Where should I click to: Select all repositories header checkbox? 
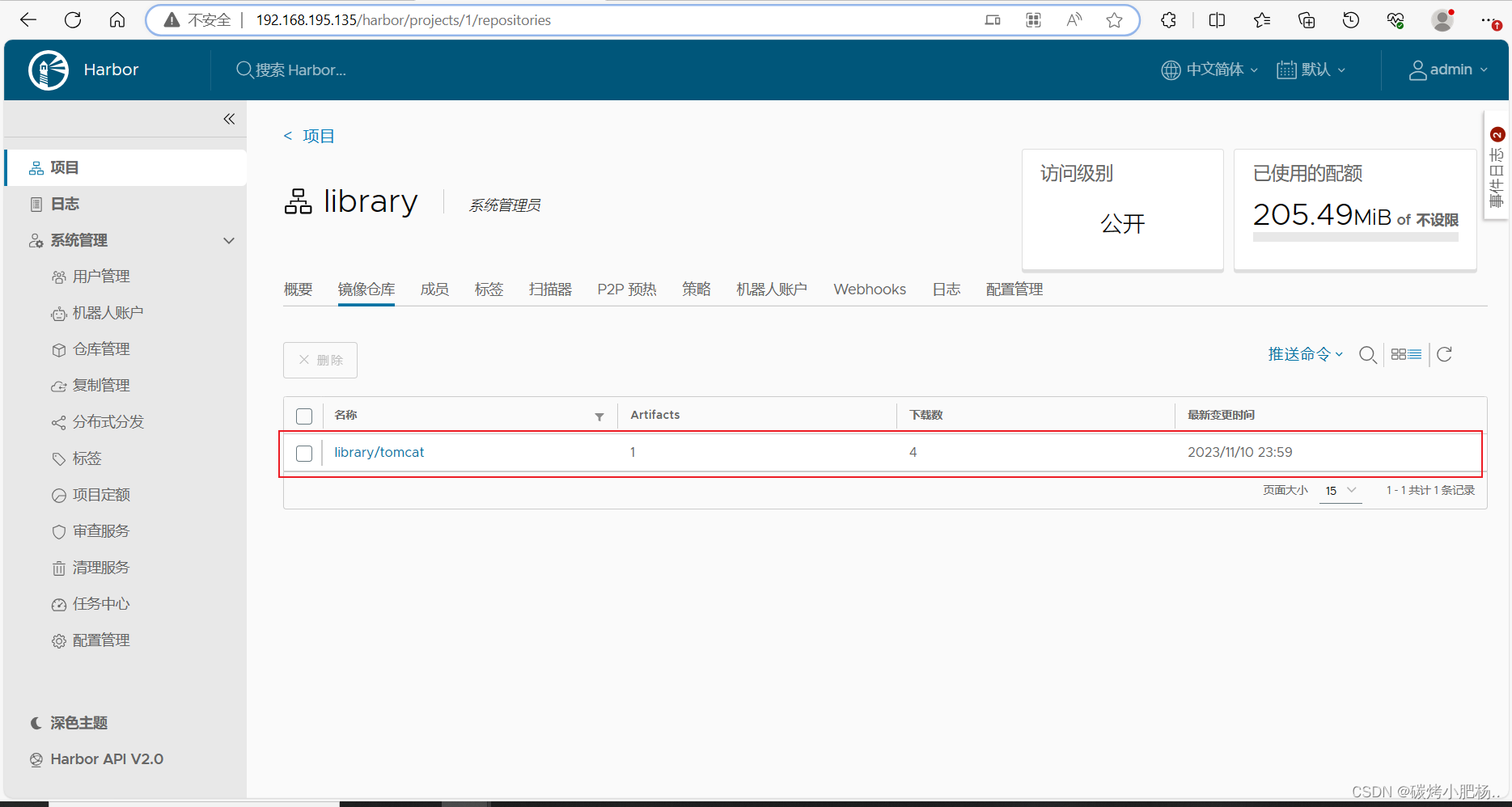click(x=304, y=416)
